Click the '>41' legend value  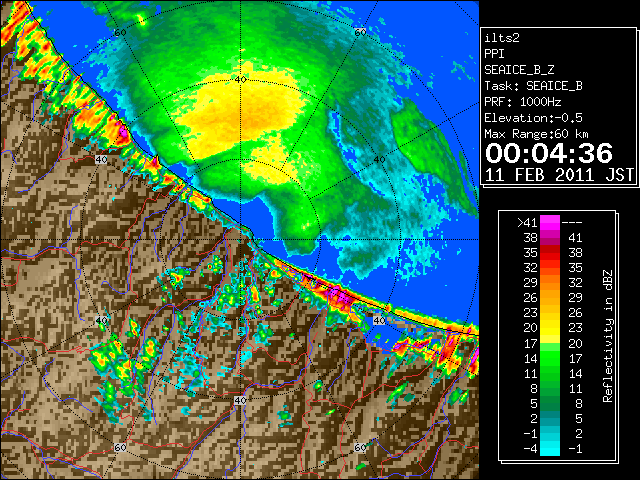527,223
